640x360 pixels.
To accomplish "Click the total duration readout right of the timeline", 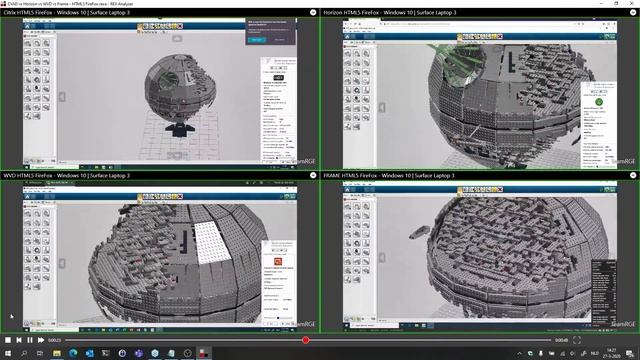I will pos(562,340).
